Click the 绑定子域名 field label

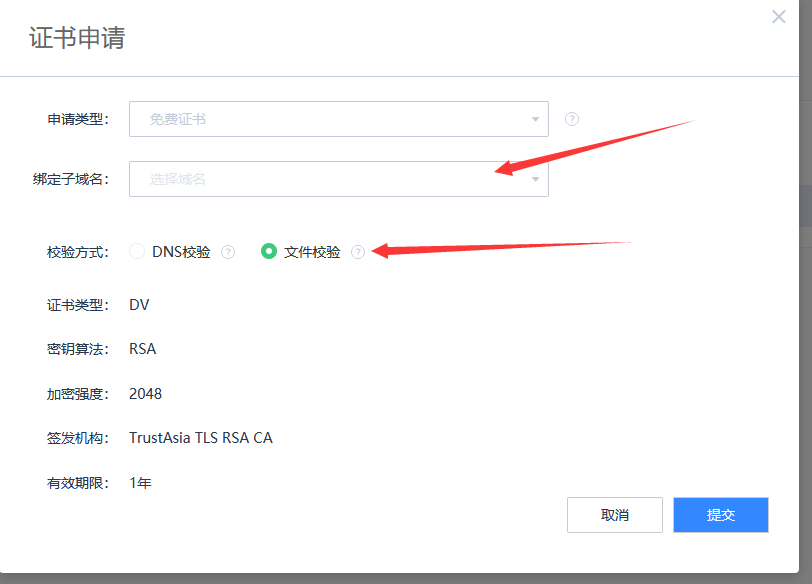70,179
